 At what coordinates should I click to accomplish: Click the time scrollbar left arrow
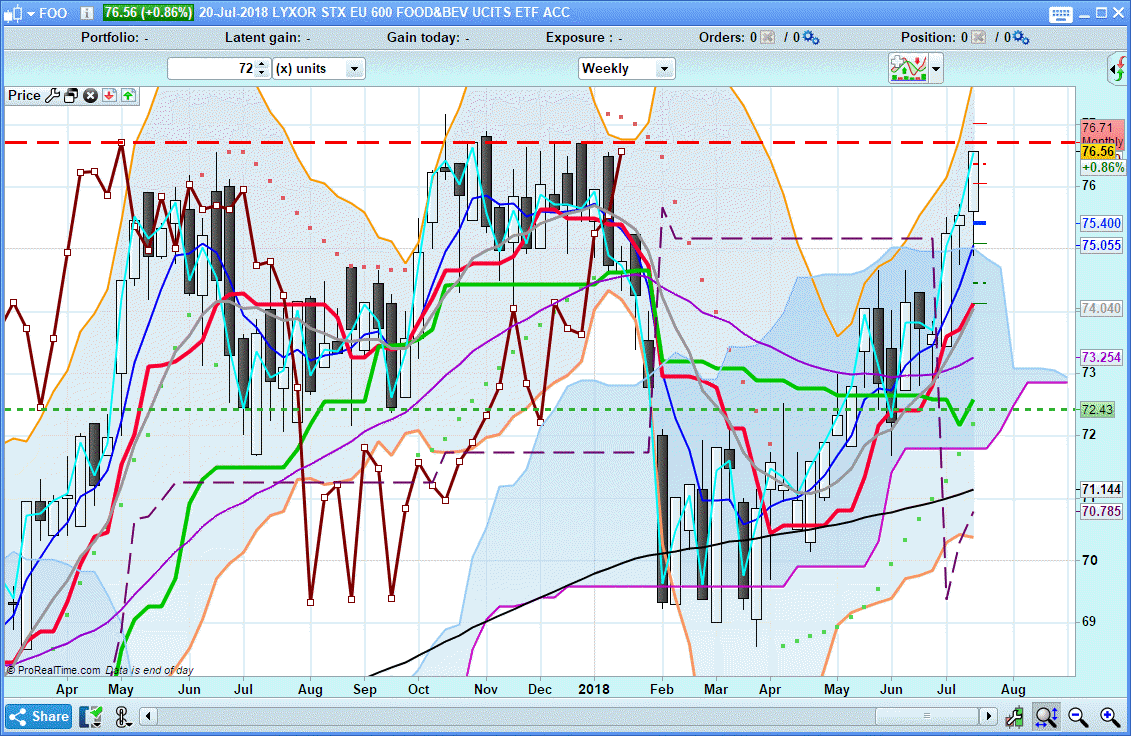[x=149, y=717]
